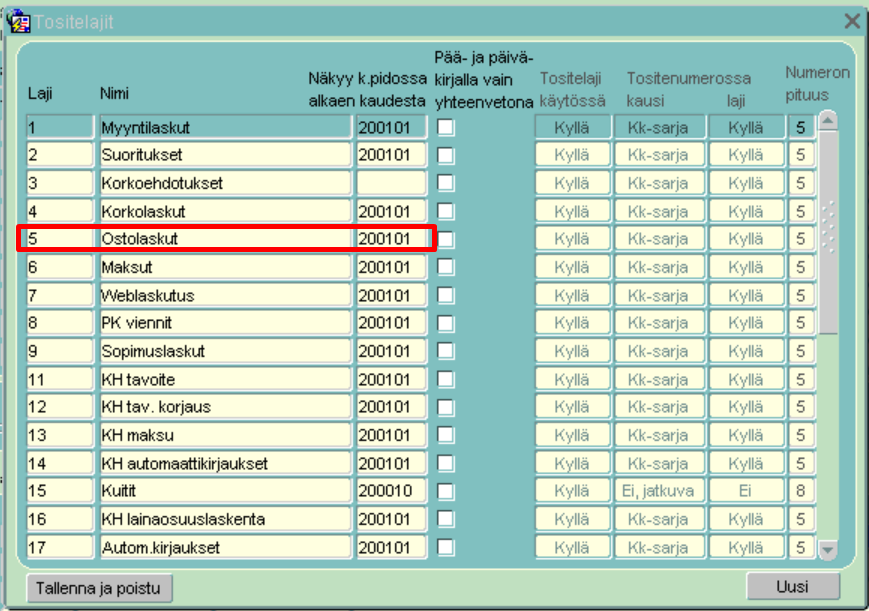Click the Myyntilaskut name field
Screen dimensions: 869x611
coord(226,128)
